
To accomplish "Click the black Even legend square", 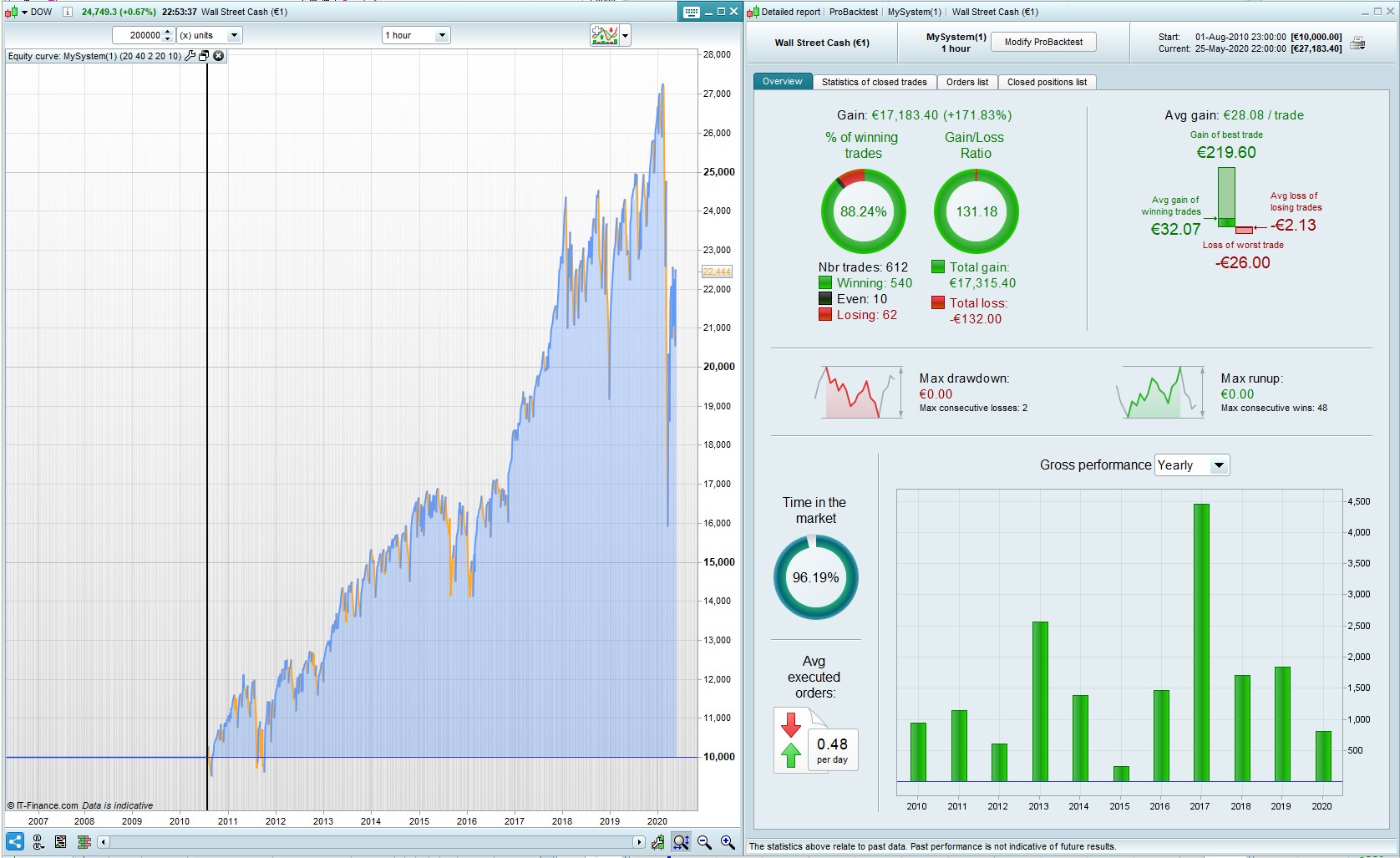I will [825, 299].
